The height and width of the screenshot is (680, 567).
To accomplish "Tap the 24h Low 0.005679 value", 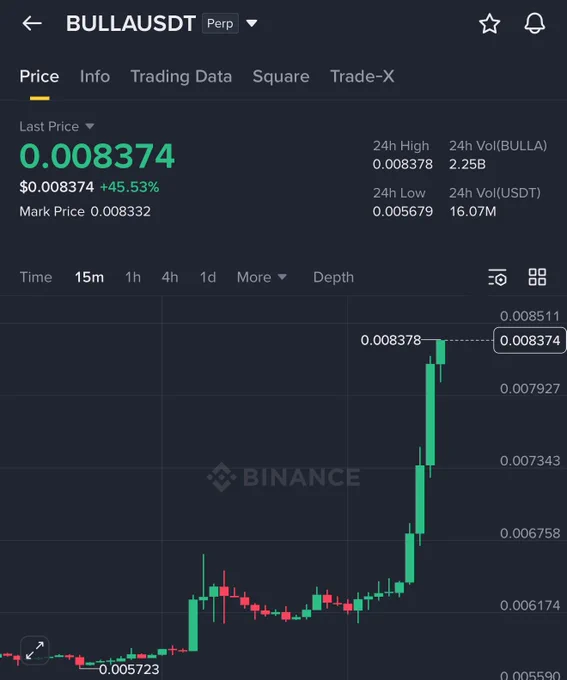I will pyautogui.click(x=403, y=212).
